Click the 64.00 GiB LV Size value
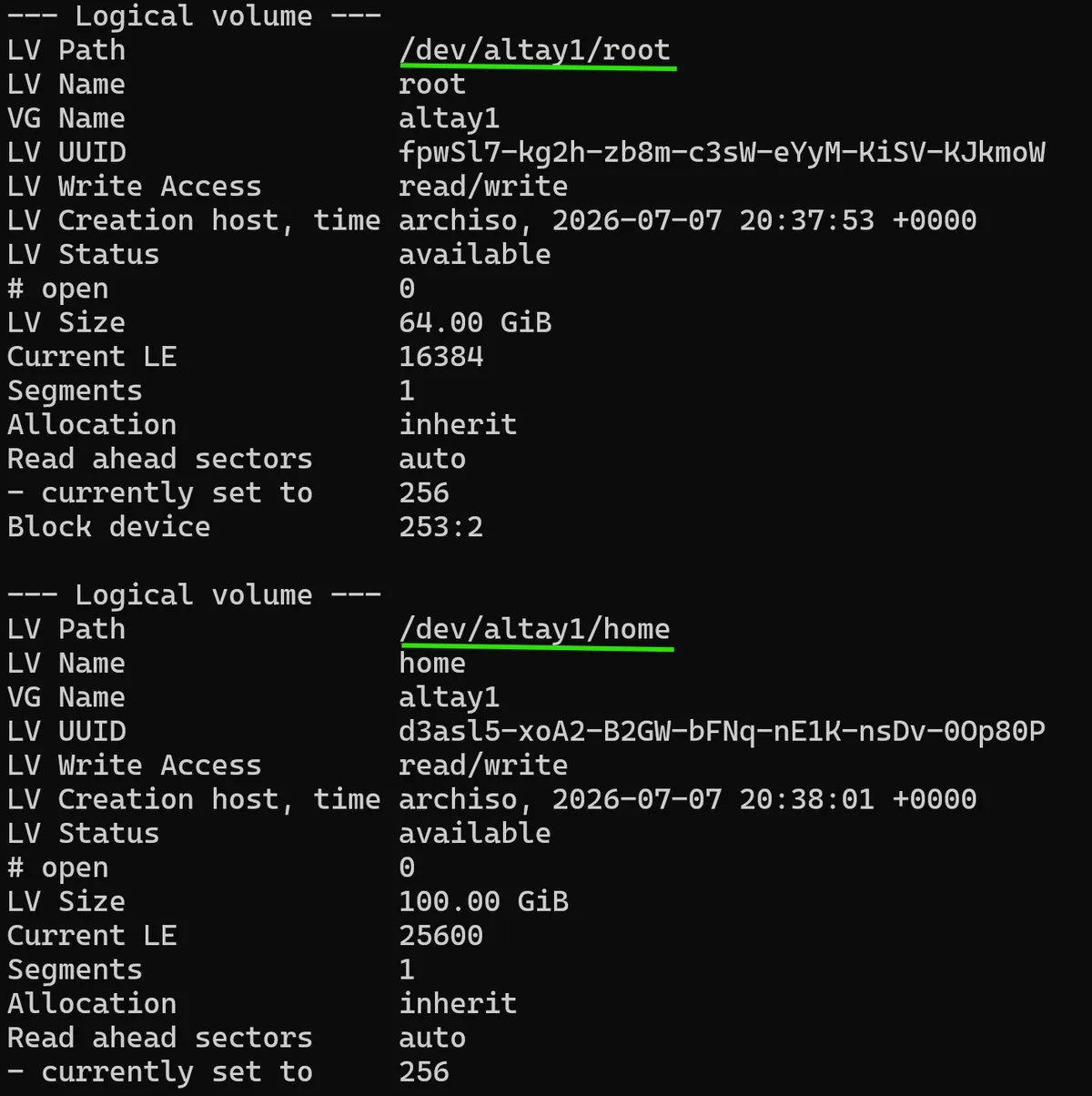The image size is (1092, 1096). pyautogui.click(x=475, y=322)
